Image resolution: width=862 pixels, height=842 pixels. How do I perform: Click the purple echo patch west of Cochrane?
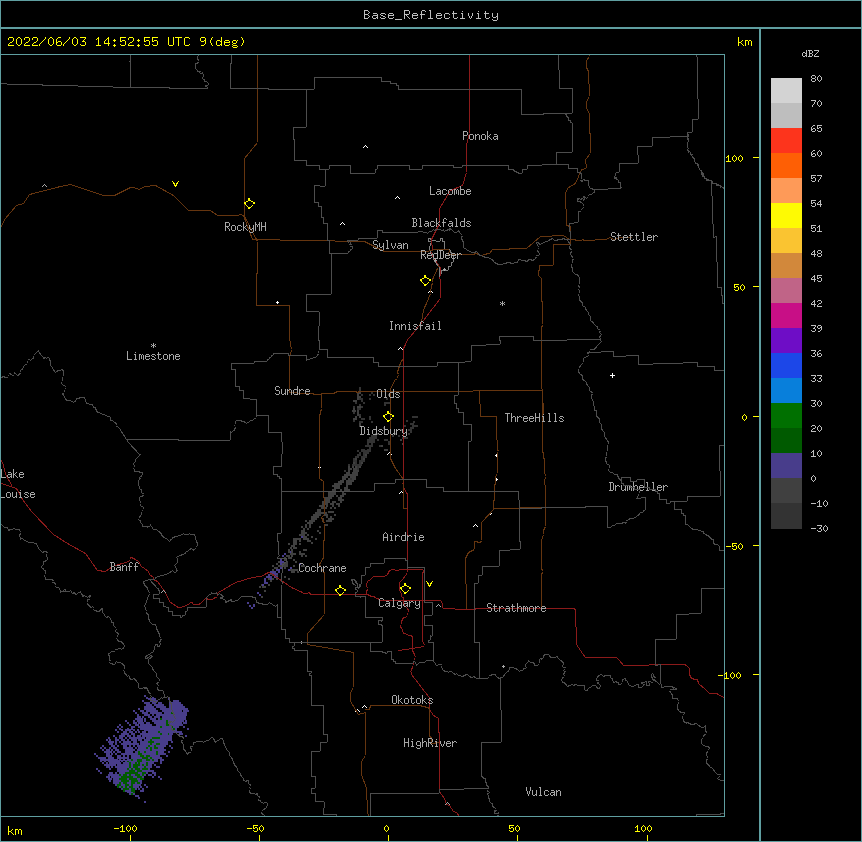(270, 577)
